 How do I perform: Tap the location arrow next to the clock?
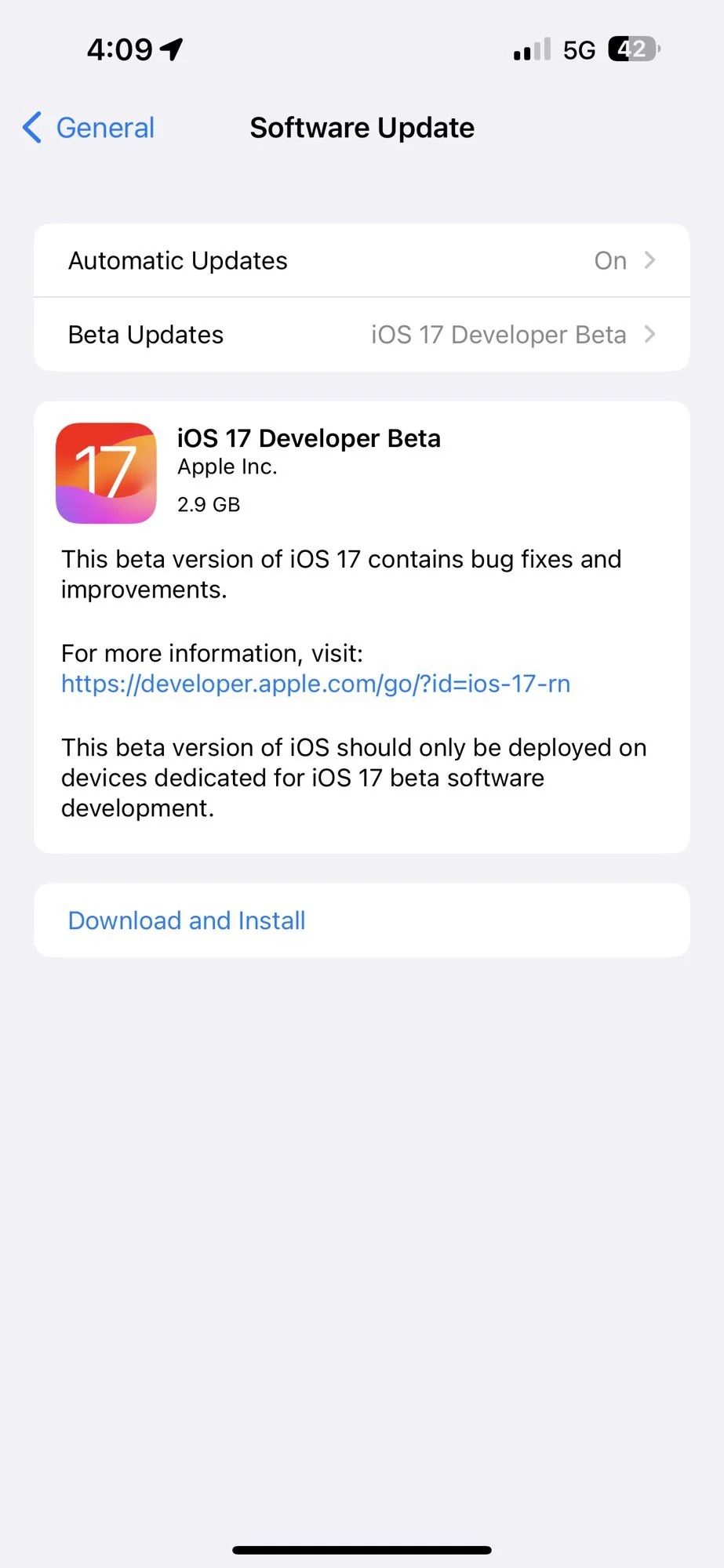click(x=172, y=47)
